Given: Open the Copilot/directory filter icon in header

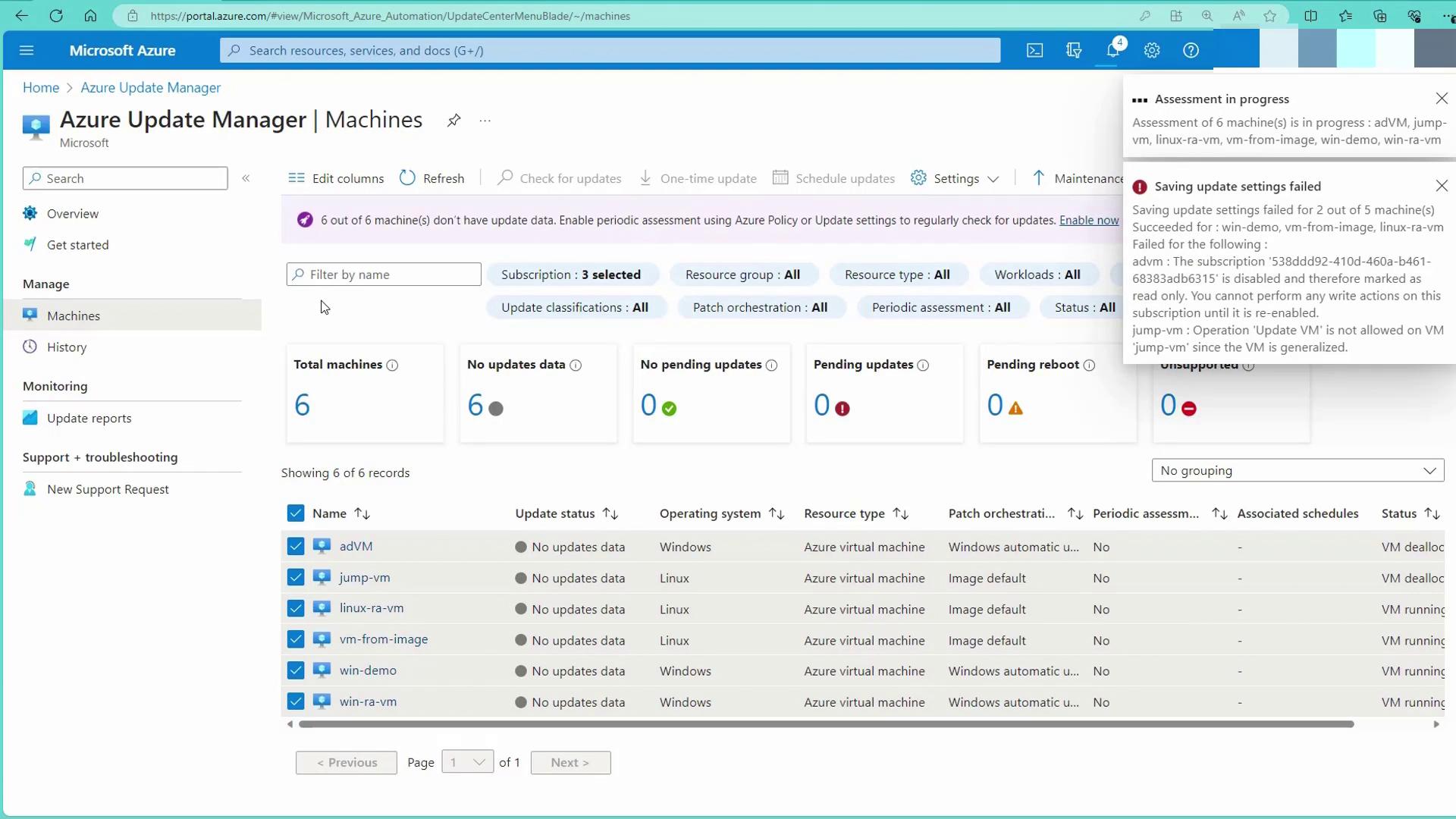Looking at the screenshot, I should pyautogui.click(x=1074, y=50).
